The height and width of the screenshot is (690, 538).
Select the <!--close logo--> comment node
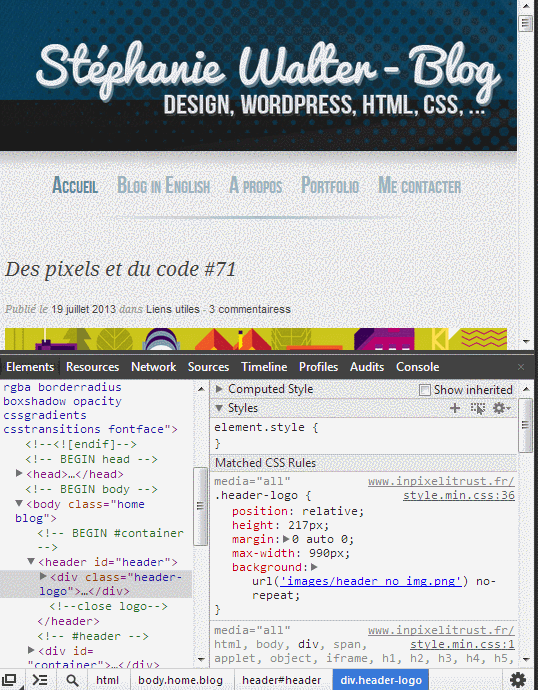(x=108, y=606)
